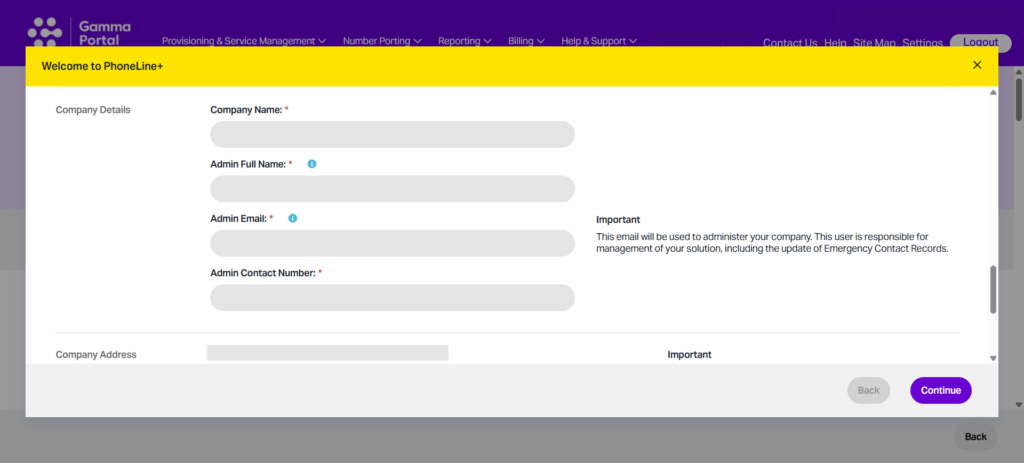The width and height of the screenshot is (1024, 463).
Task: Click the Help link in header
Action: tap(835, 42)
